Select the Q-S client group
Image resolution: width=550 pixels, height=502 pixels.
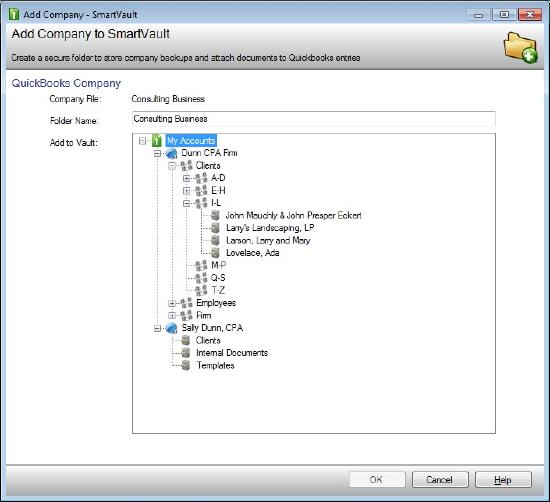pyautogui.click(x=218, y=278)
